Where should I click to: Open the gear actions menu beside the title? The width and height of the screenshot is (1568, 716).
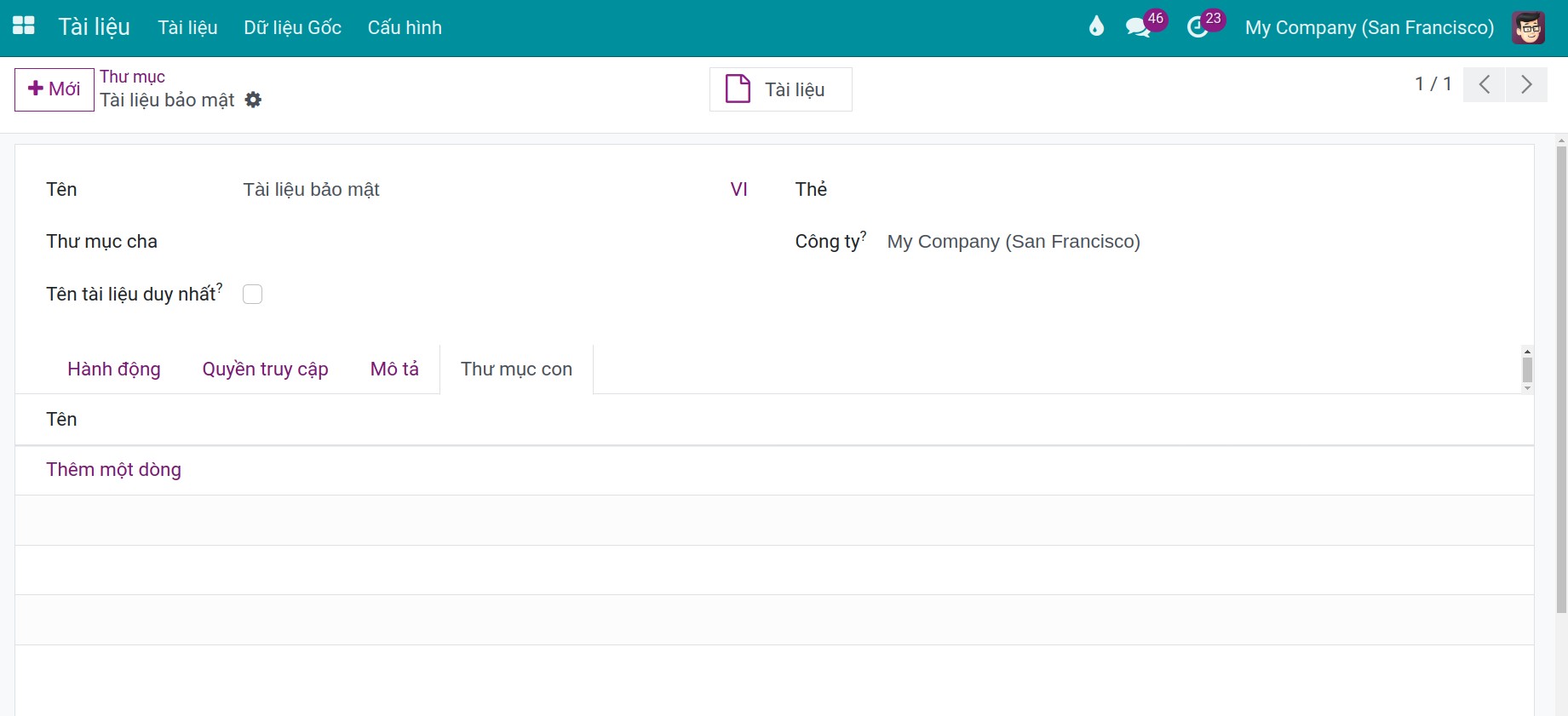253,100
